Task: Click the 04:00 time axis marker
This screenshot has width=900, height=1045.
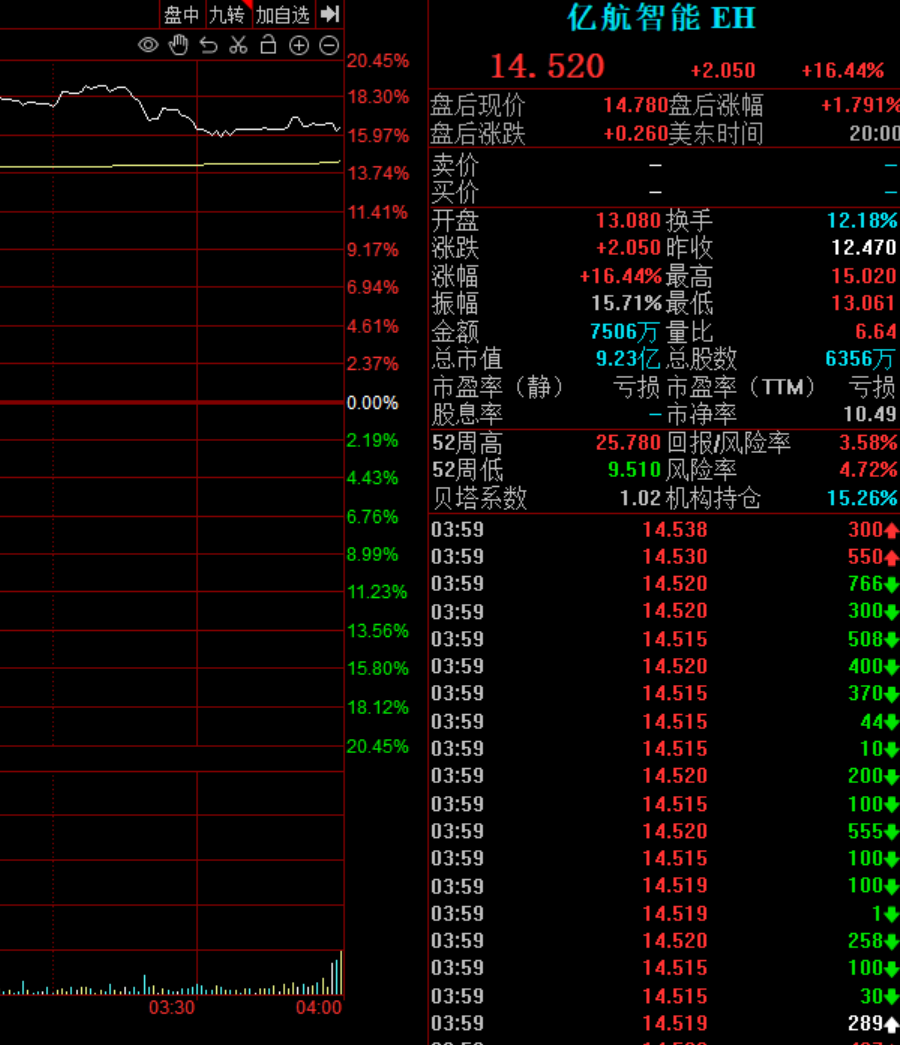Action: 319,1007
